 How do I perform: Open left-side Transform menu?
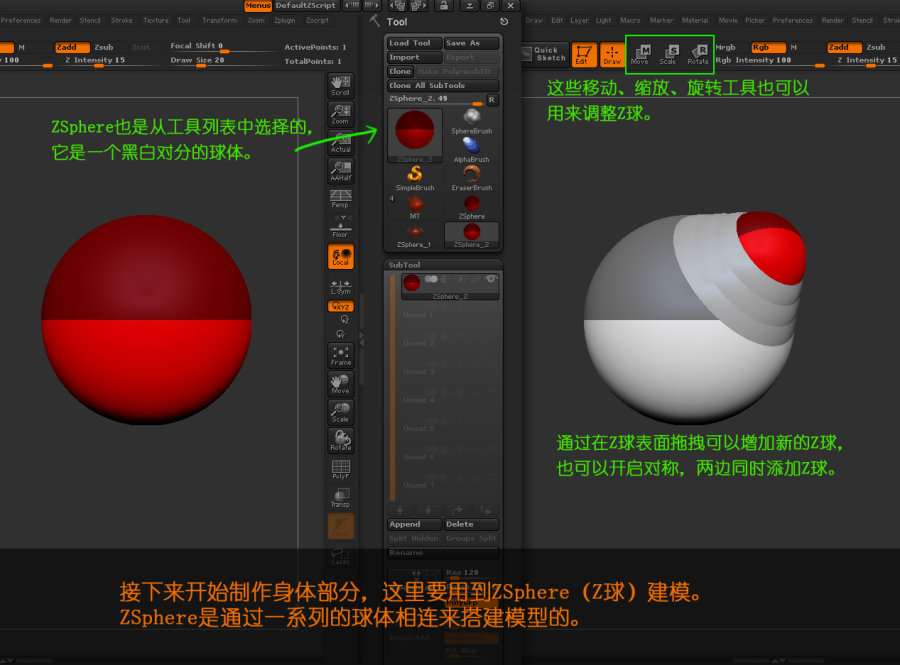pyautogui.click(x=219, y=21)
